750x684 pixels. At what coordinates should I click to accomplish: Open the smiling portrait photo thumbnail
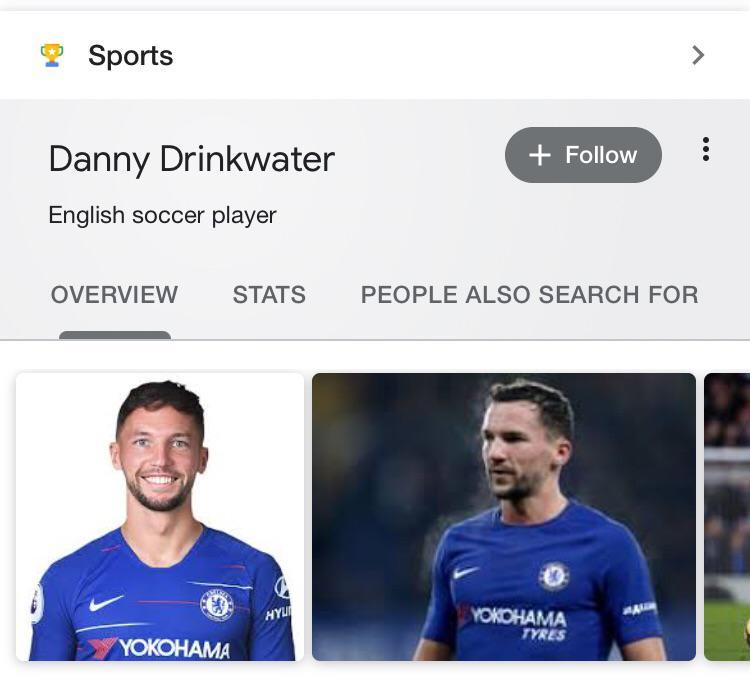tap(160, 516)
